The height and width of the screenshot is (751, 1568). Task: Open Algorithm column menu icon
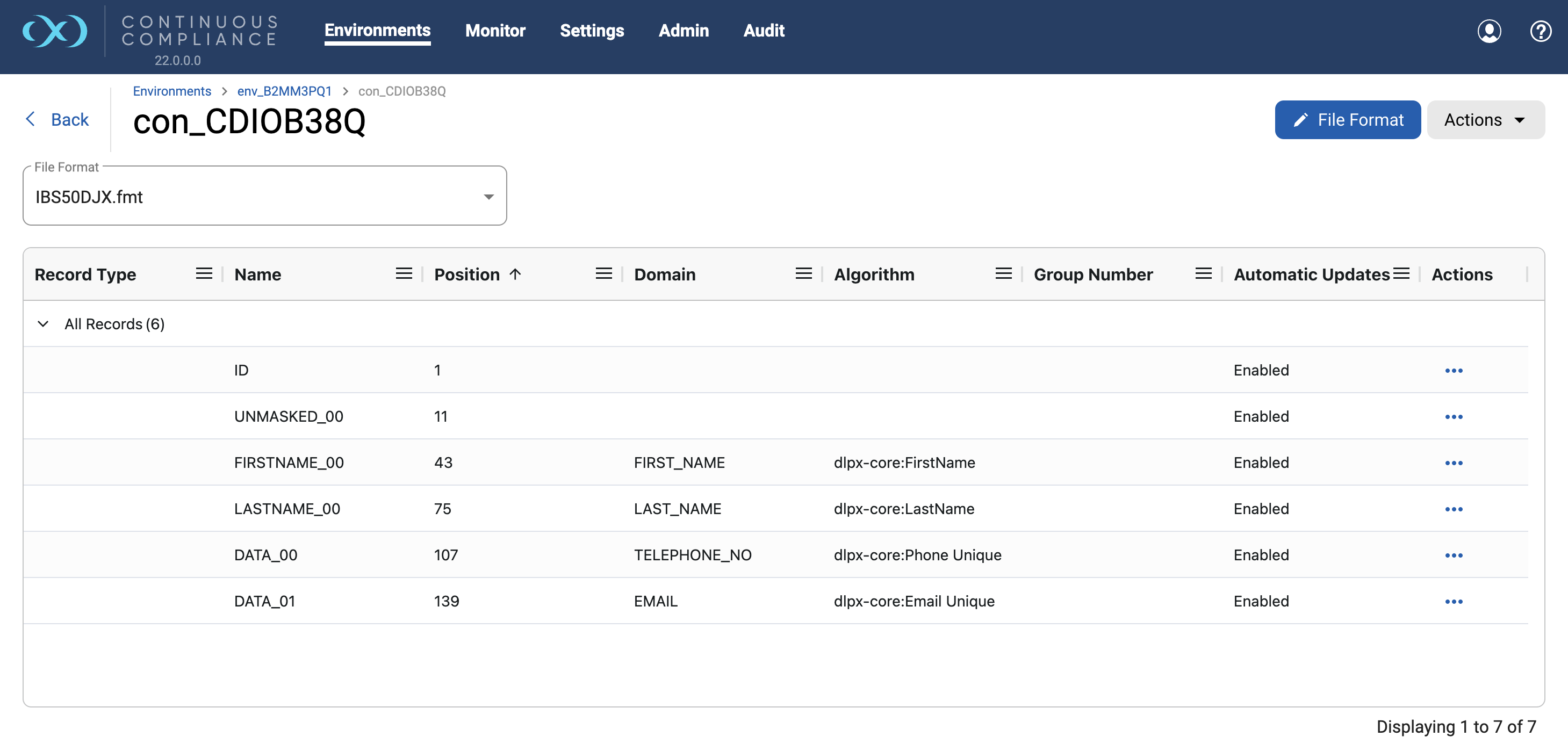(x=1003, y=274)
